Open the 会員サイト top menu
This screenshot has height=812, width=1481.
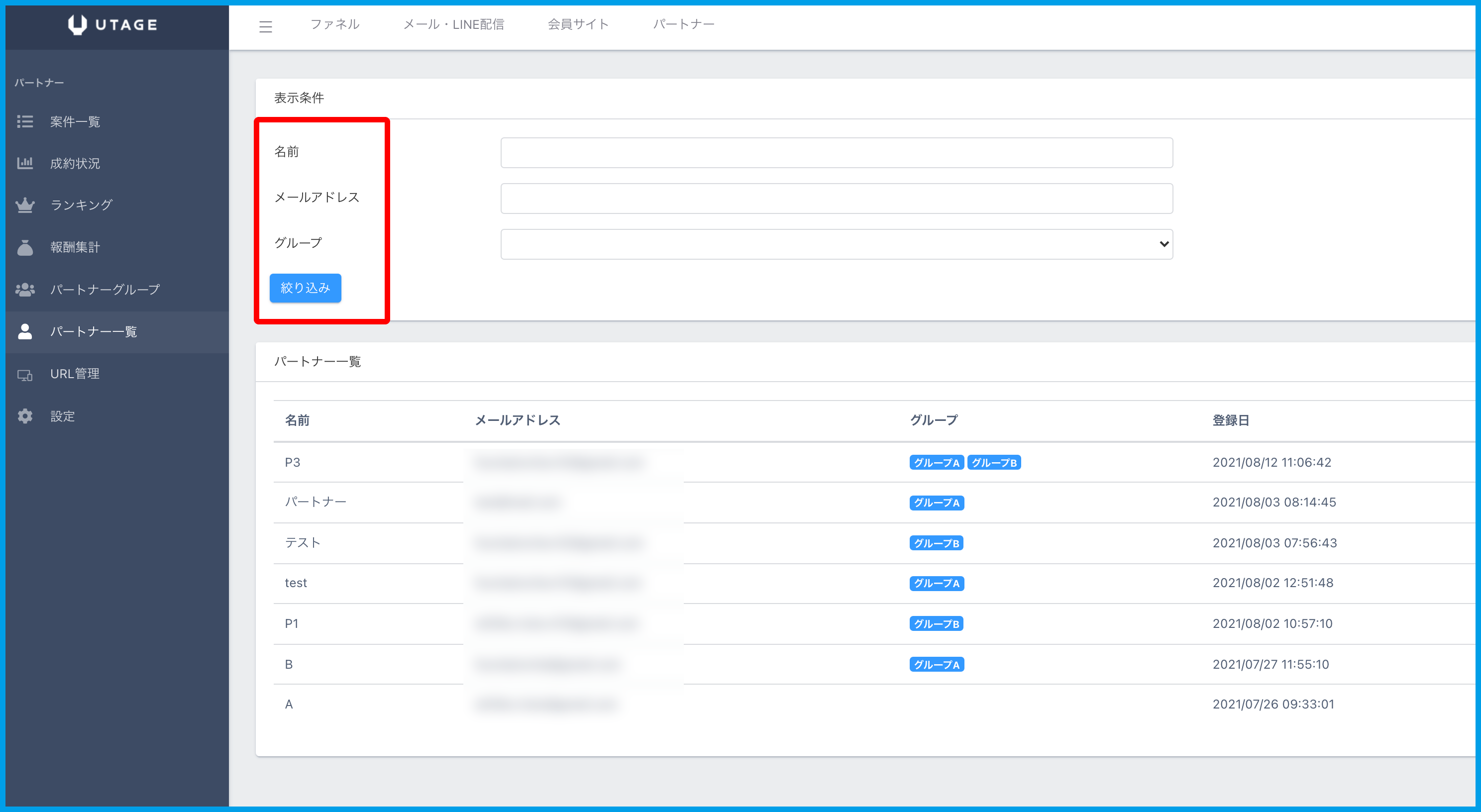point(578,24)
